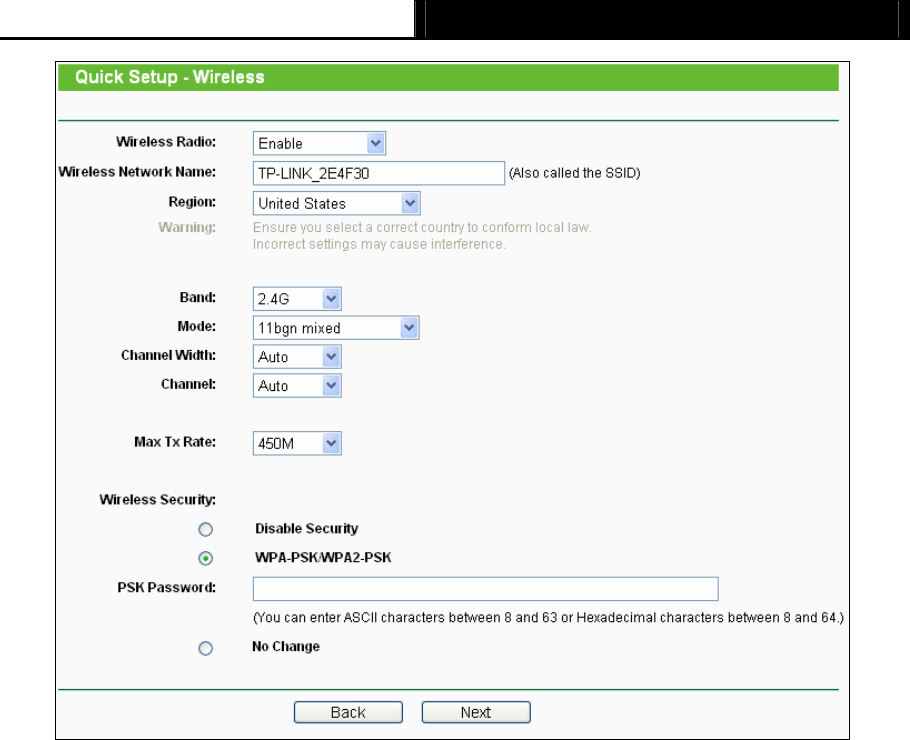Image resolution: width=910 pixels, height=740 pixels.
Task: Open the Band dropdown set to 2.4G
Action: click(x=297, y=299)
